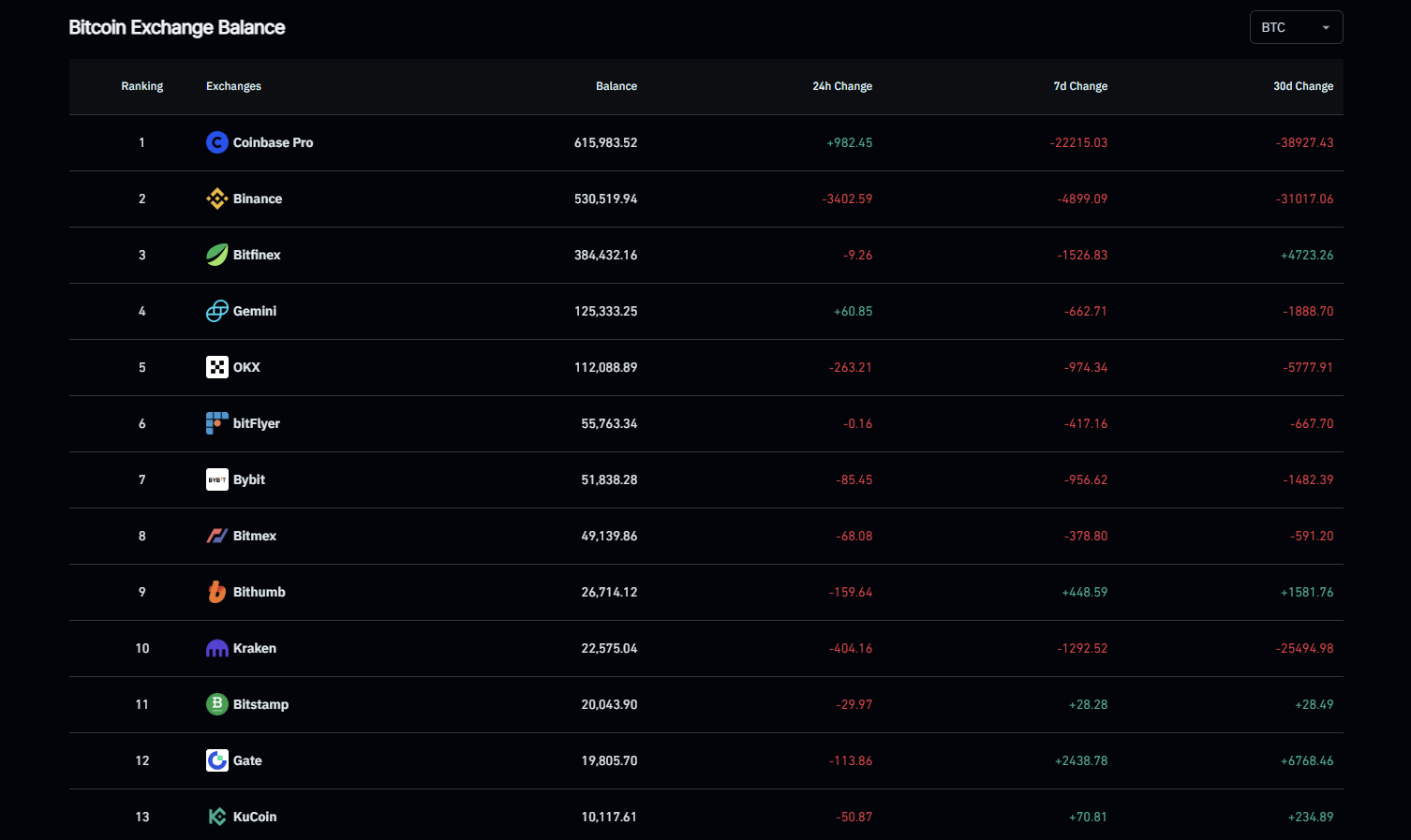Click KuCoin 30d change +234.89

(x=1311, y=817)
